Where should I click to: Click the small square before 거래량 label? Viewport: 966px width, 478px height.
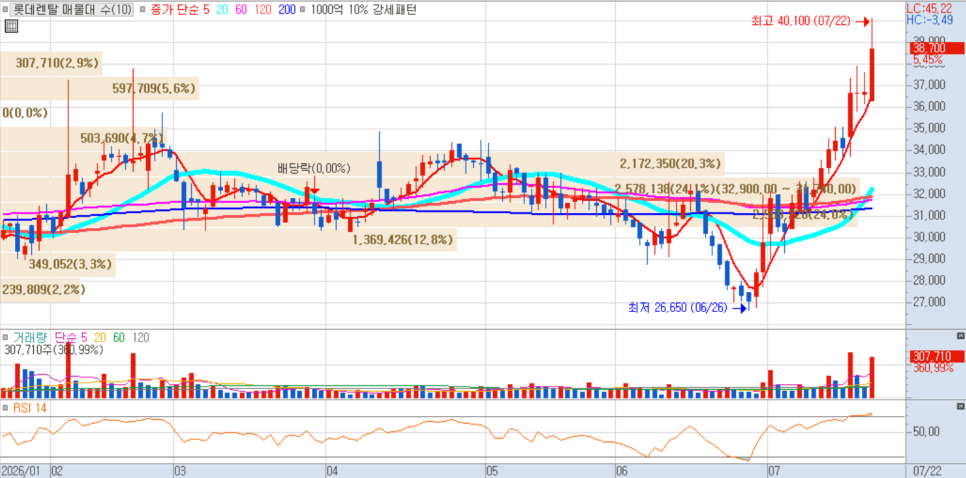[x=6, y=338]
